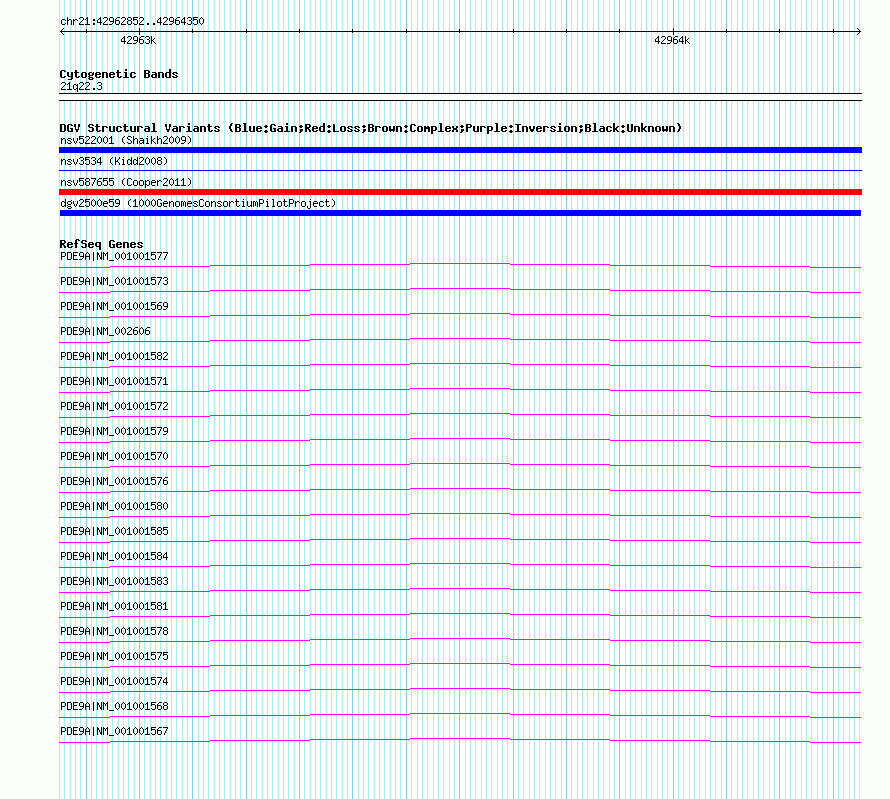Click transcript PDE9A|NM_001001579
Image resolution: width=890 pixels, height=799 pixels.
[114, 431]
